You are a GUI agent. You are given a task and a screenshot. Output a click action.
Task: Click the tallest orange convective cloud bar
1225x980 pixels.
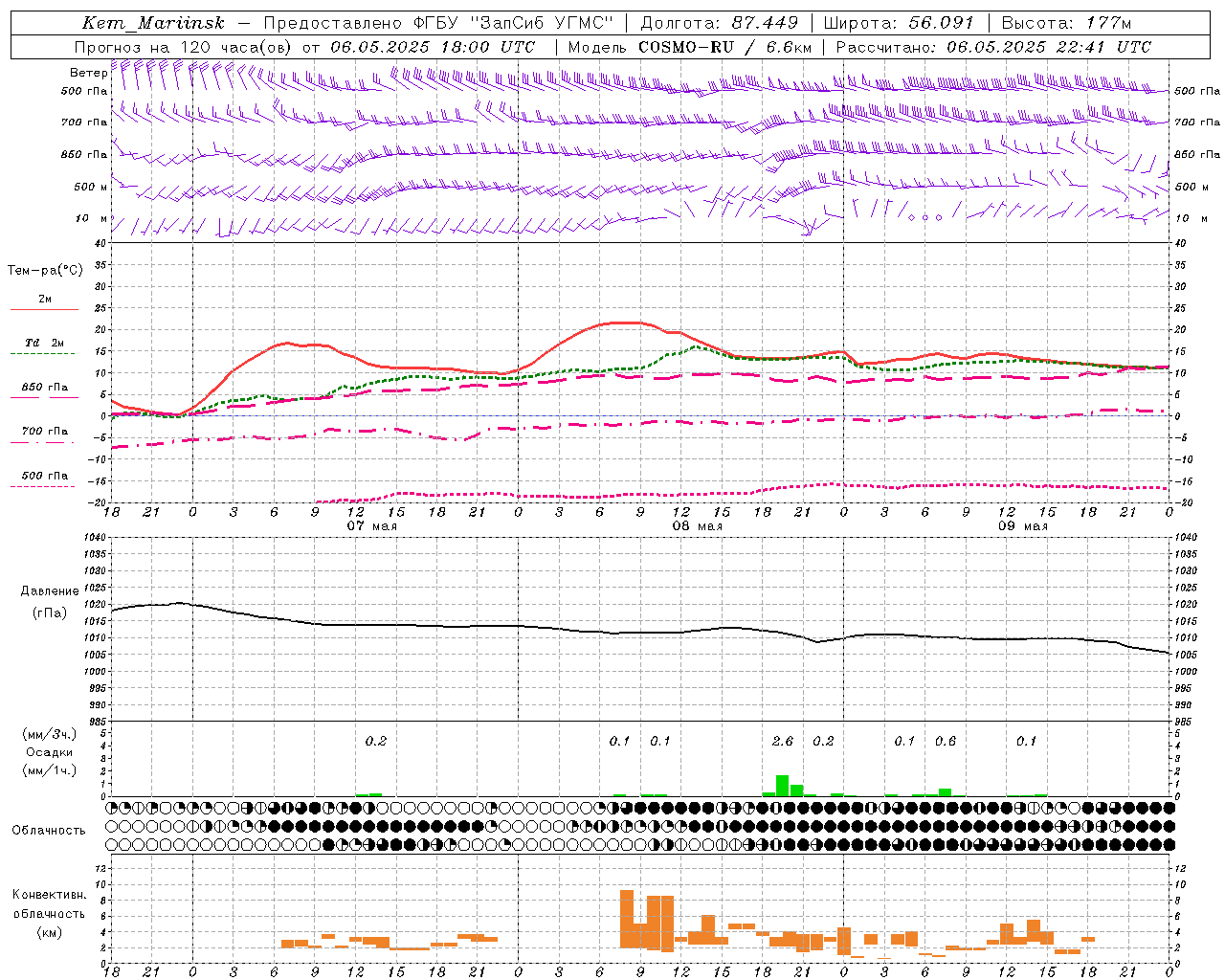(627, 920)
